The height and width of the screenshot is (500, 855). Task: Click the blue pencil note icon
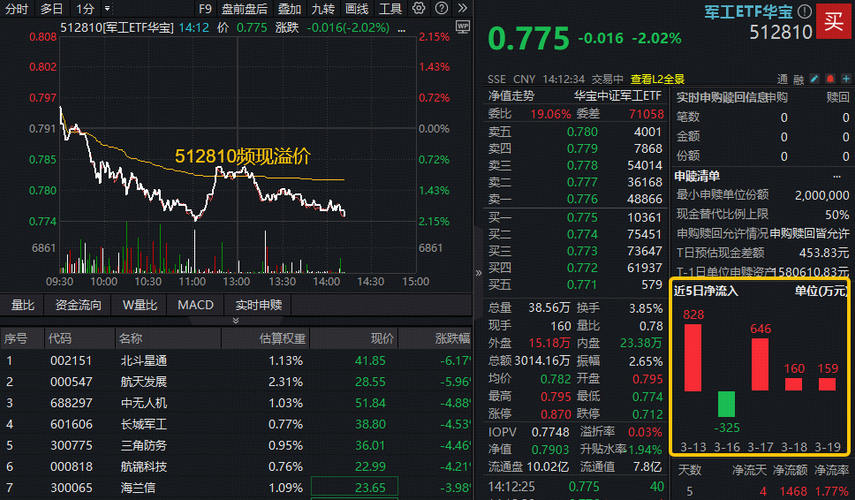(814, 79)
